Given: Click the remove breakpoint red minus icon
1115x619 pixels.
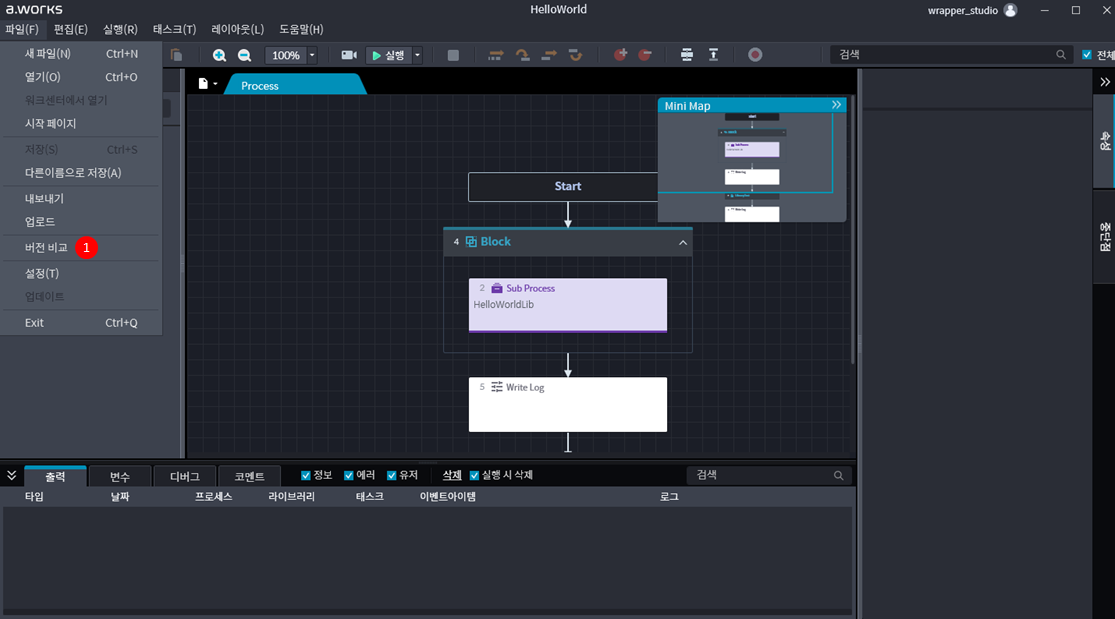Looking at the screenshot, I should click(x=645, y=55).
